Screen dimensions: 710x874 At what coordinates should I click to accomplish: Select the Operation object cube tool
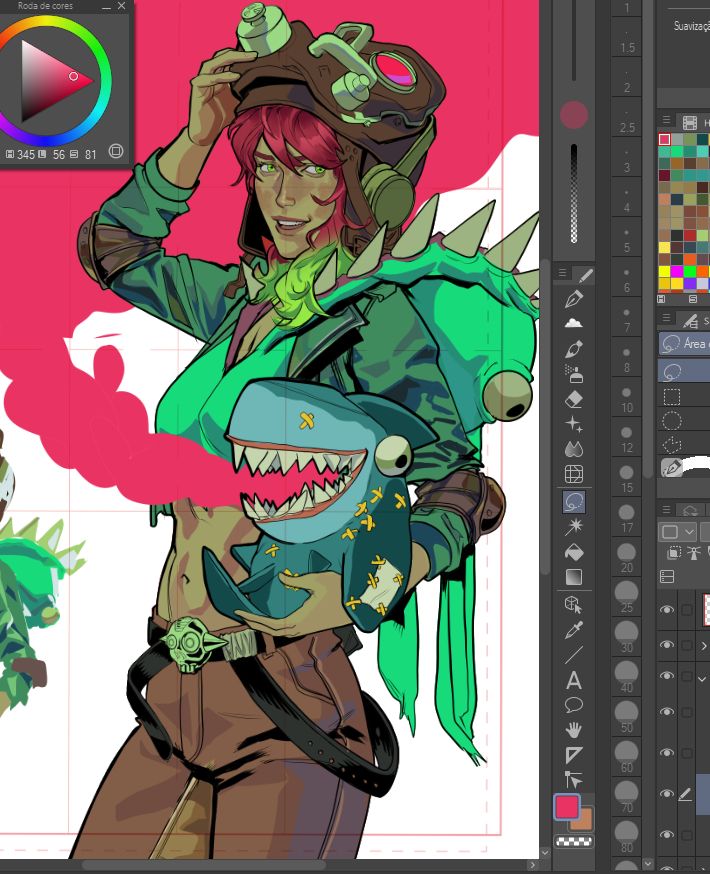(x=574, y=605)
